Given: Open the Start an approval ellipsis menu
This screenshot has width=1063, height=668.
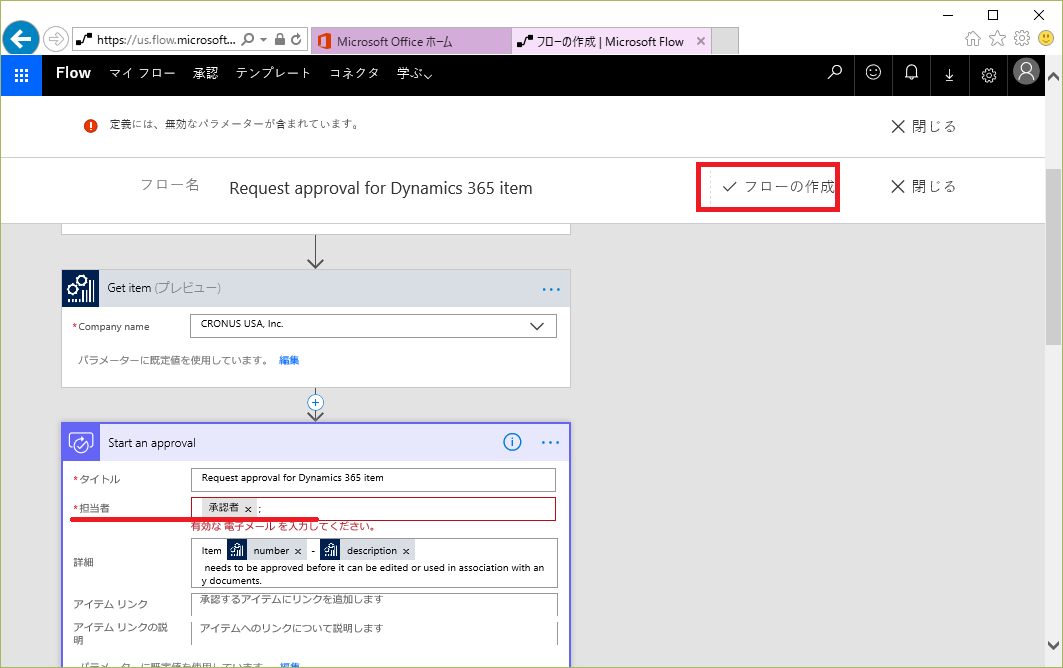Looking at the screenshot, I should tap(550, 443).
